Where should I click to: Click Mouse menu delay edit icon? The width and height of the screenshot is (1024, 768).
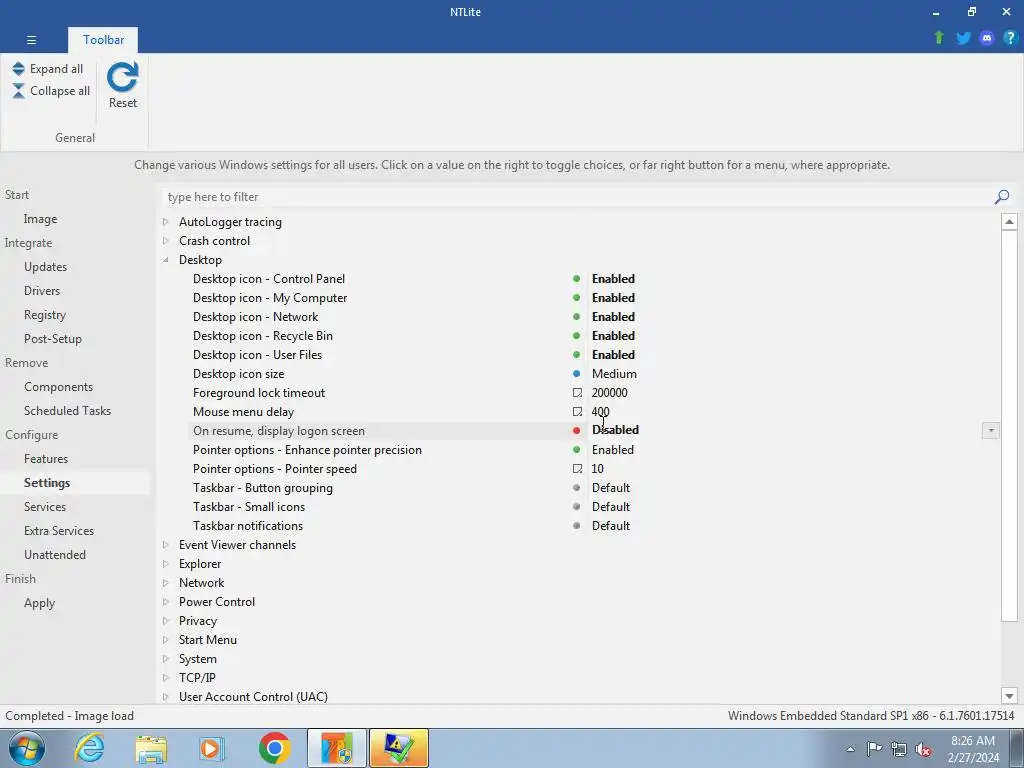click(x=577, y=411)
